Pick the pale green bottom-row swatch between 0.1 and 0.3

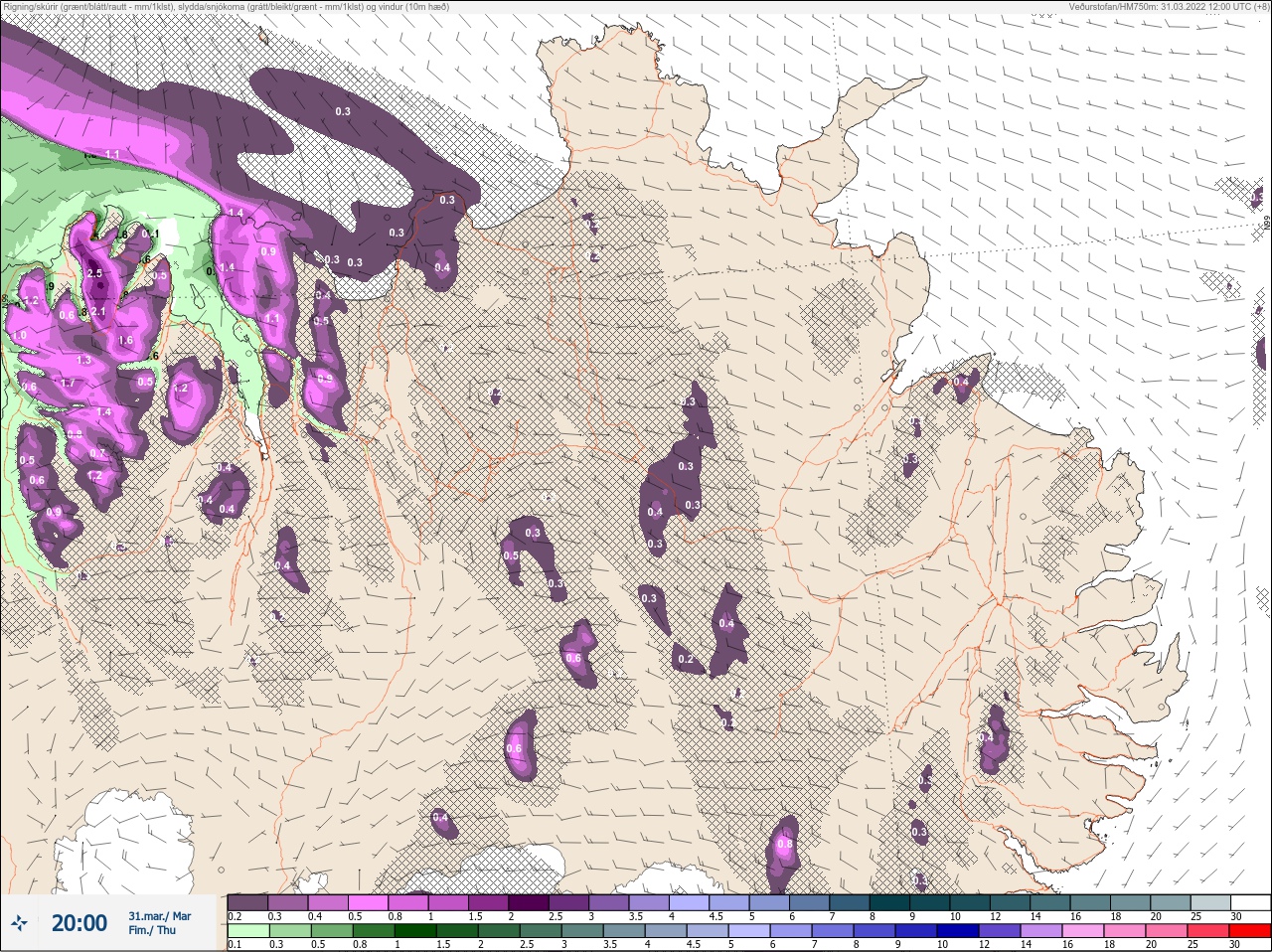pos(247,931)
